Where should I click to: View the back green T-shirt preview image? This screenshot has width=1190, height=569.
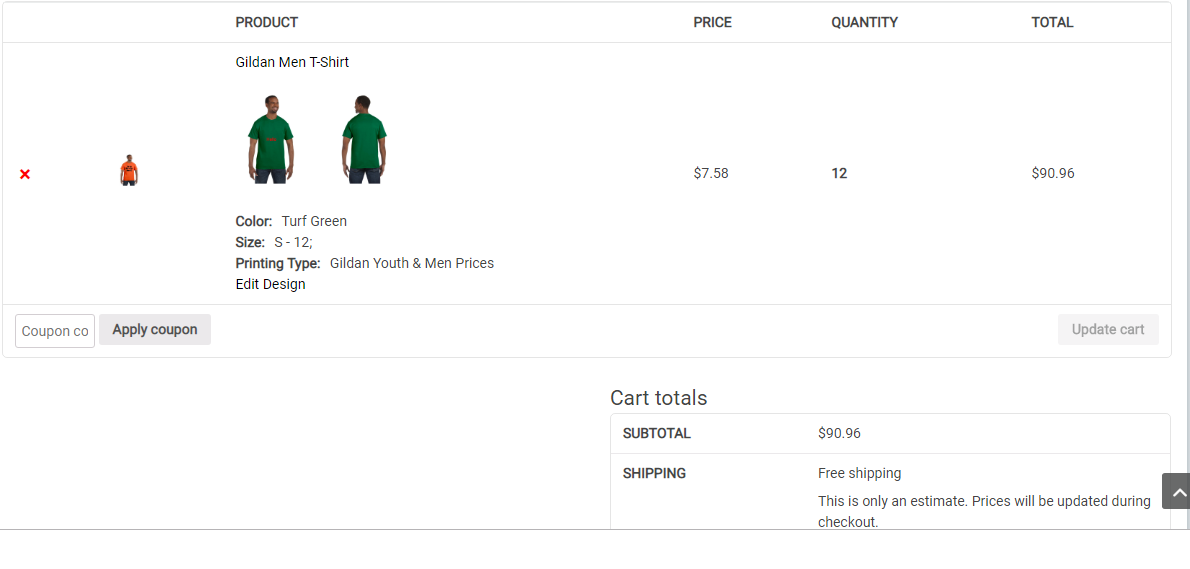pyautogui.click(x=364, y=140)
